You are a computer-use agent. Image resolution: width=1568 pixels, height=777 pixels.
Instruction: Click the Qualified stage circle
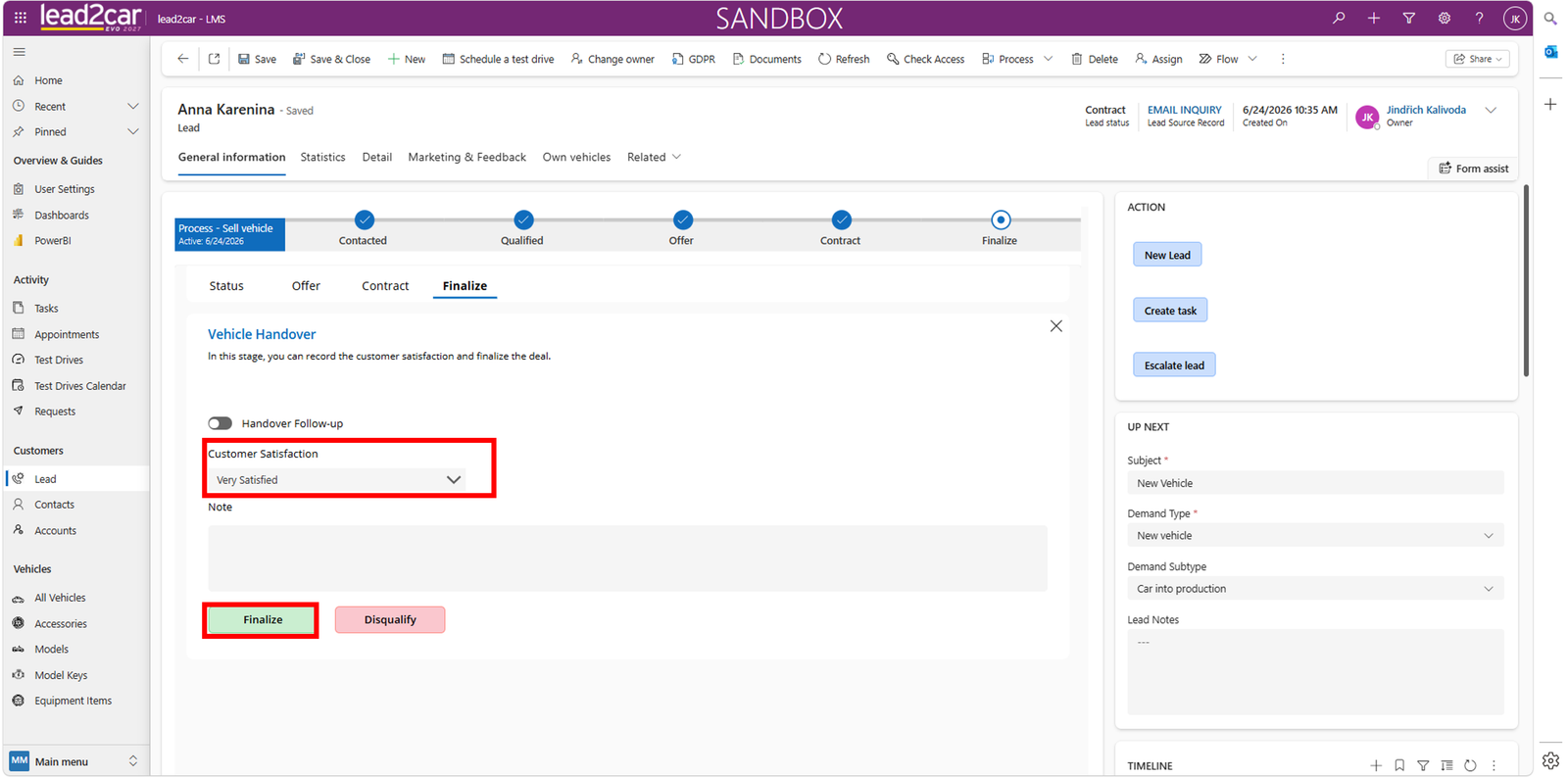click(x=523, y=220)
